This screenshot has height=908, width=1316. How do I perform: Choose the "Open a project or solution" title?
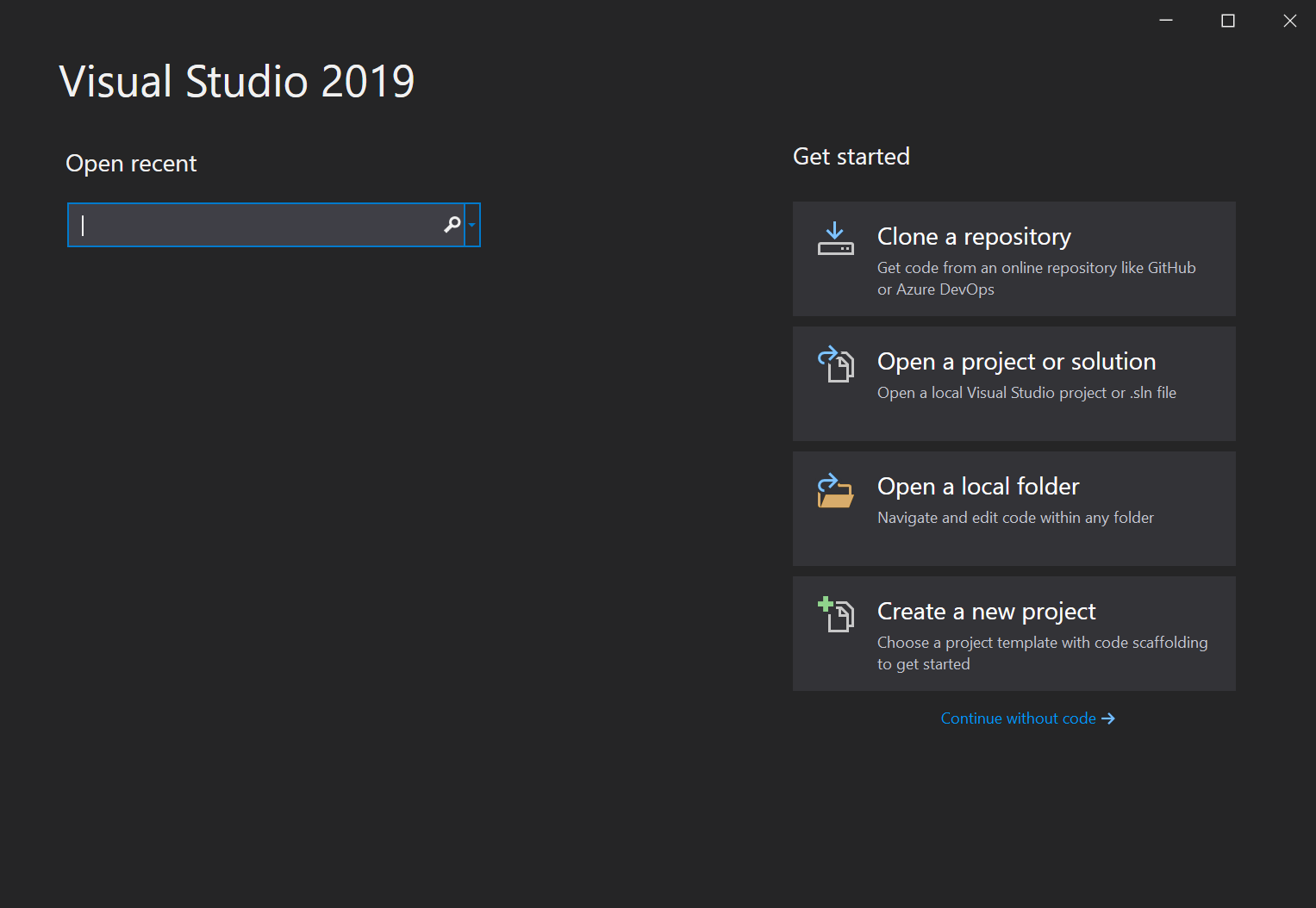[x=1016, y=362]
